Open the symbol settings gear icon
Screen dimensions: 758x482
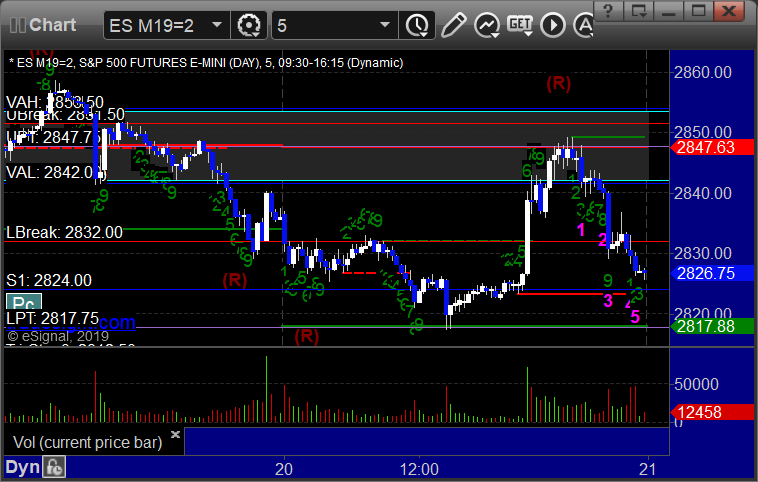coord(249,25)
